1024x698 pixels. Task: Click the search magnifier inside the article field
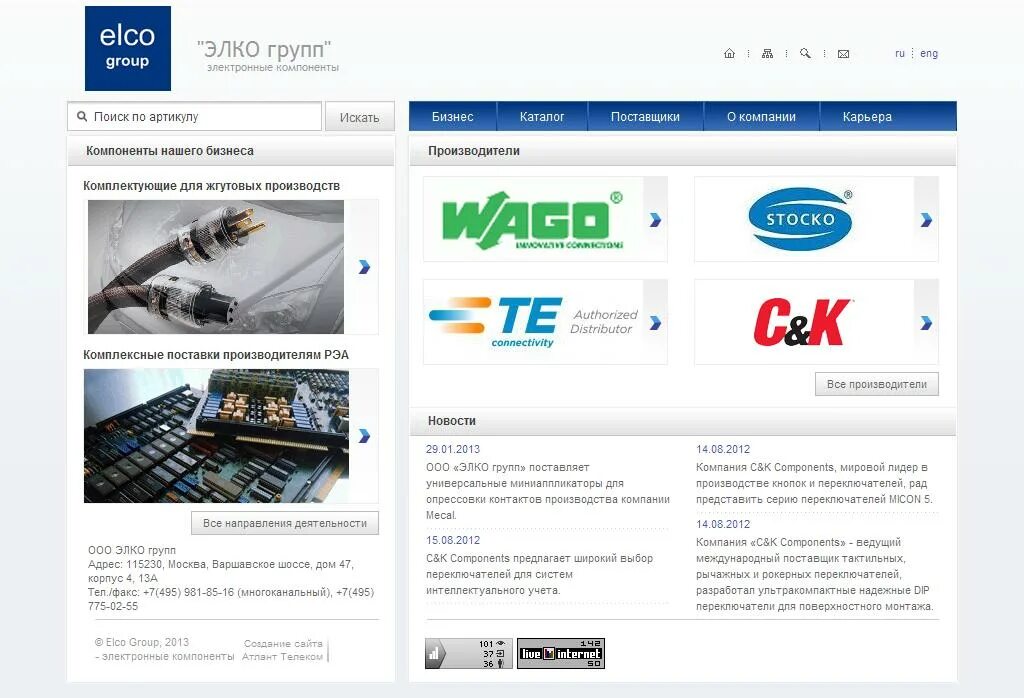[x=82, y=116]
